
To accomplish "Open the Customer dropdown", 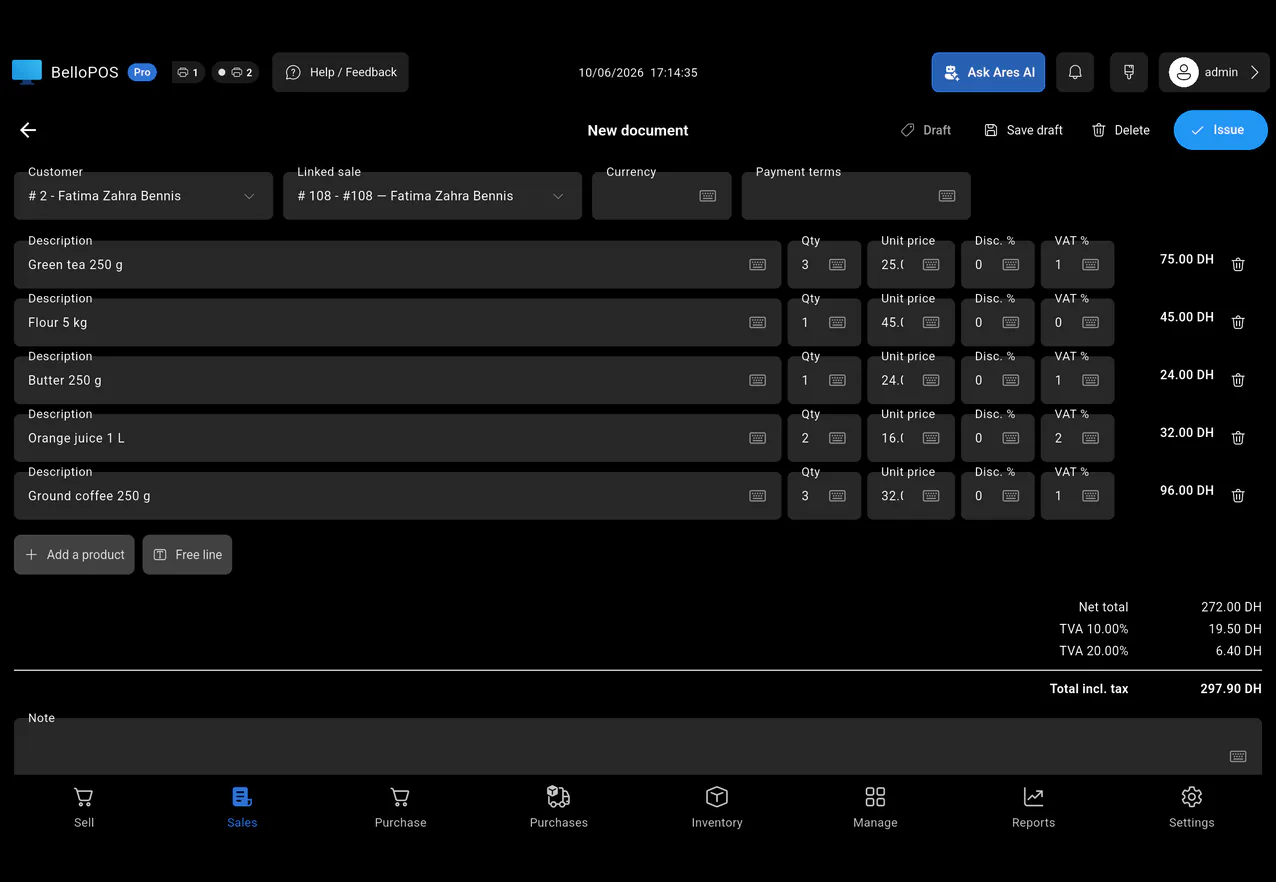I will [143, 196].
